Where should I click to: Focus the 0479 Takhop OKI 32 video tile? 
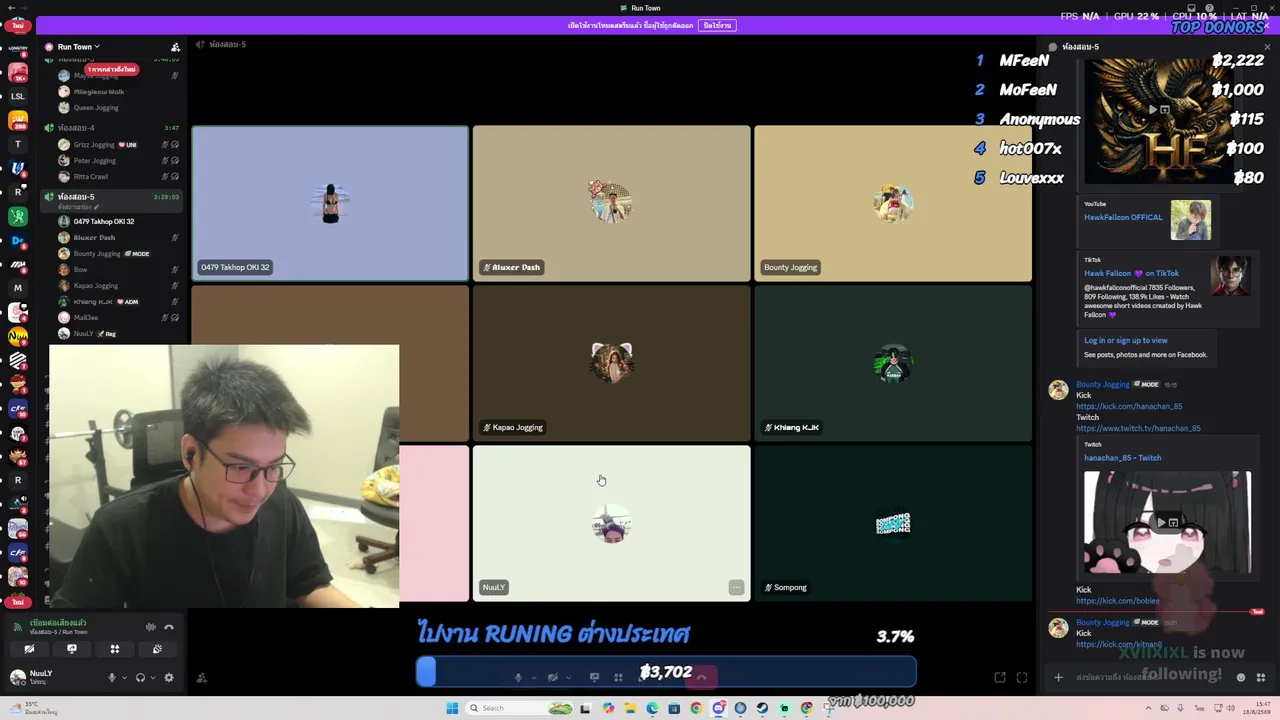pos(330,203)
